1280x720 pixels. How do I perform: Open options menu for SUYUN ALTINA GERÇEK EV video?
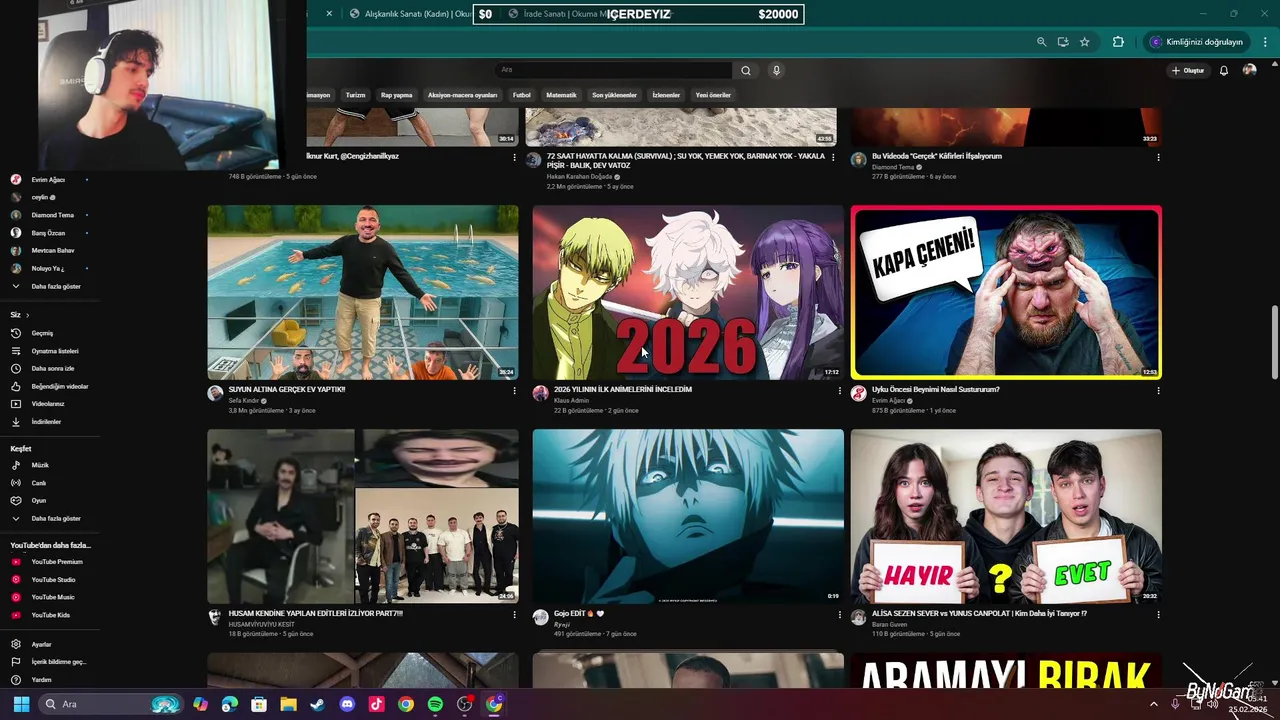514,391
